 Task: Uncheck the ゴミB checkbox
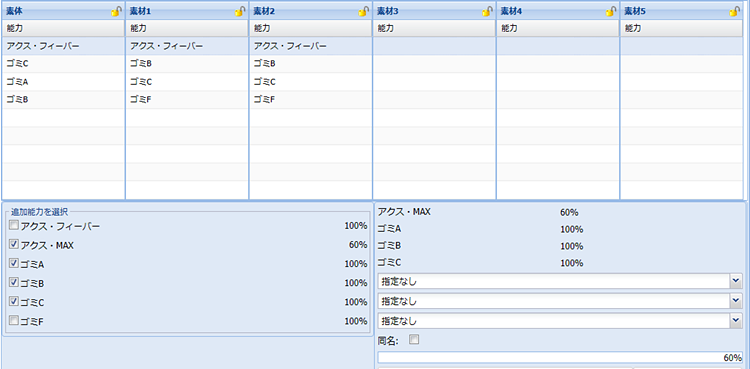click(14, 282)
